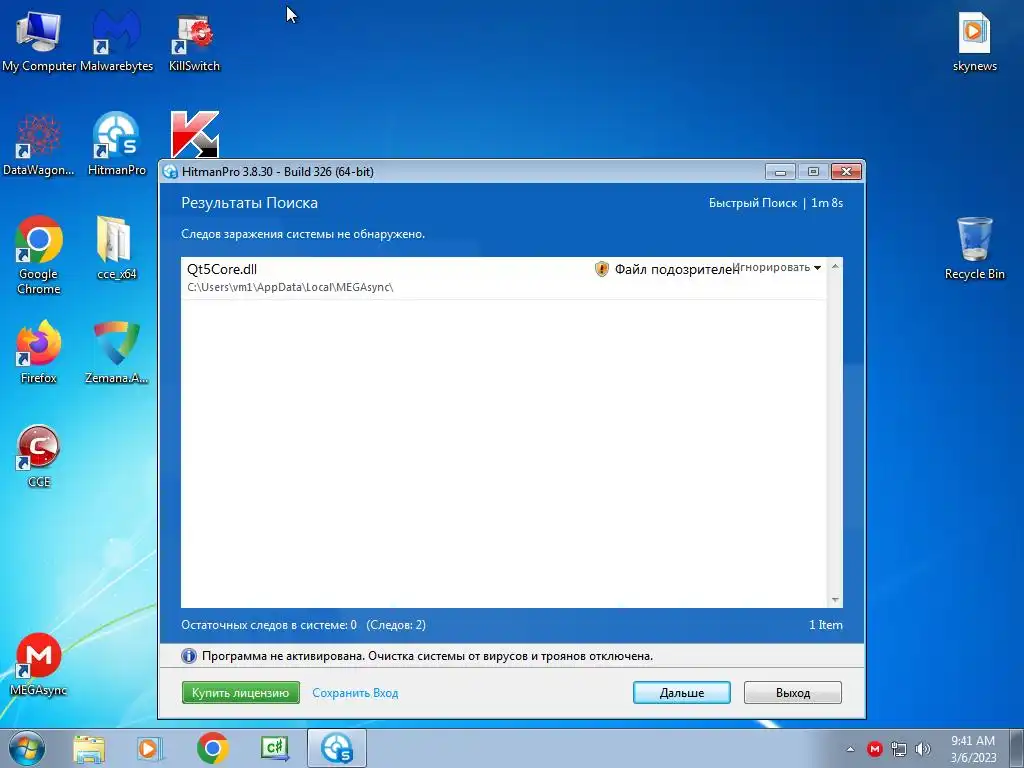Screen dimensions: 1024x768
Task: Launch Google Chrome desktop shortcut
Action: [39, 255]
